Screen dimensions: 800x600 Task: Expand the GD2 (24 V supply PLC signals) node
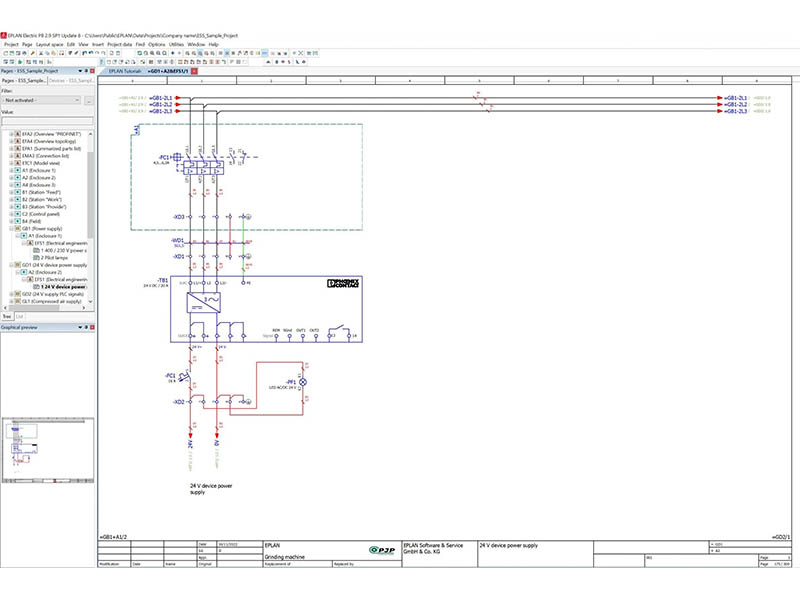tap(11, 294)
